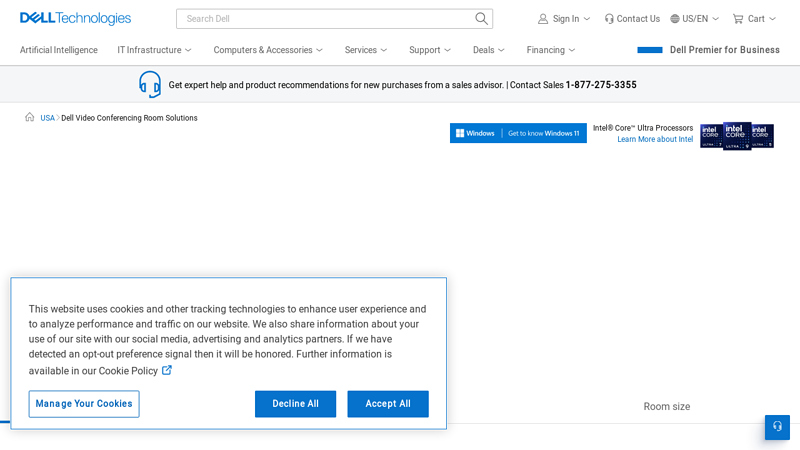800x450 pixels.
Task: Expand the IT Infrastructure menu
Action: (x=154, y=50)
